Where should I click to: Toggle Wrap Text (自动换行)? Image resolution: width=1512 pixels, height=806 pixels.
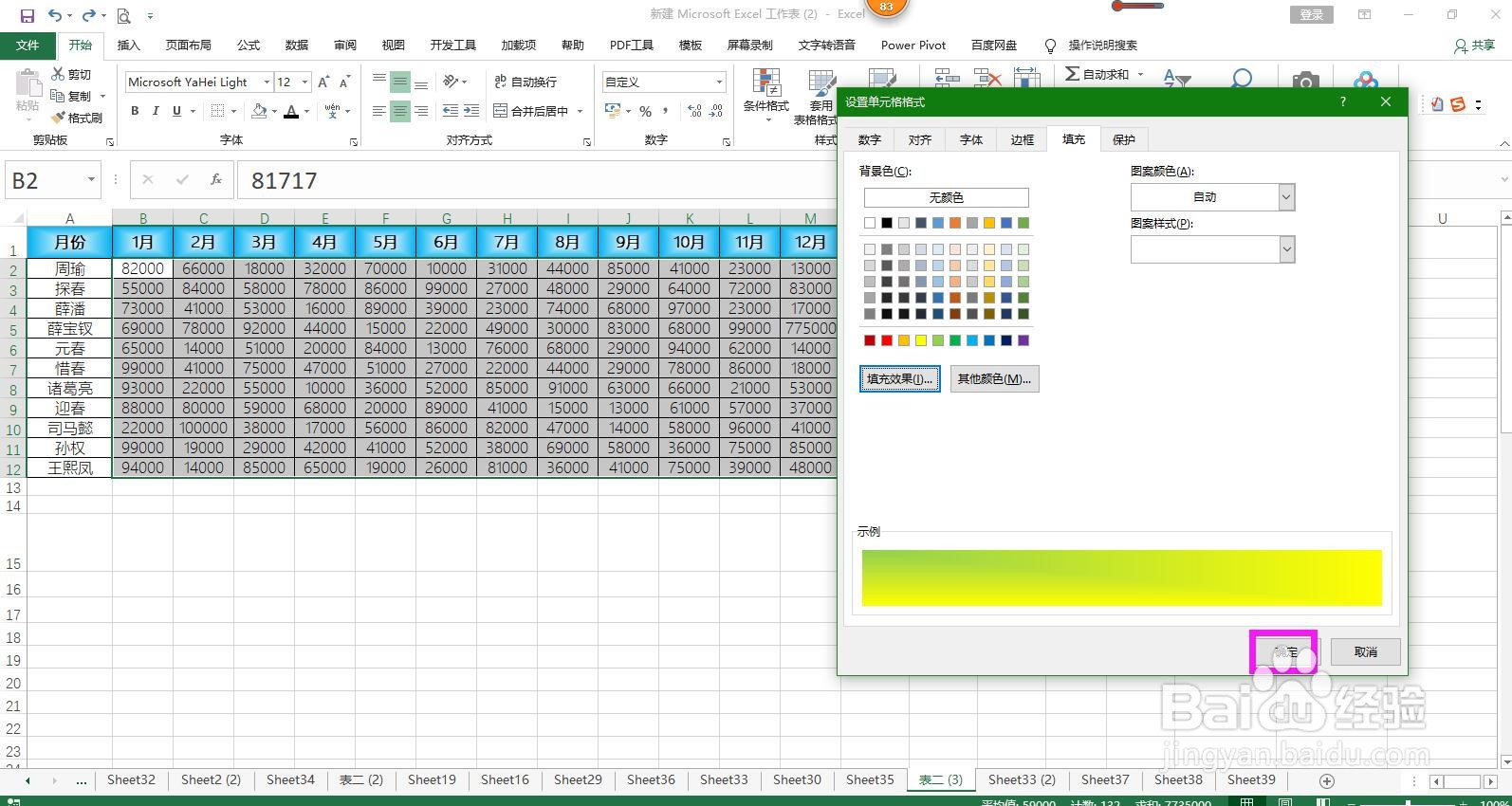click(526, 82)
